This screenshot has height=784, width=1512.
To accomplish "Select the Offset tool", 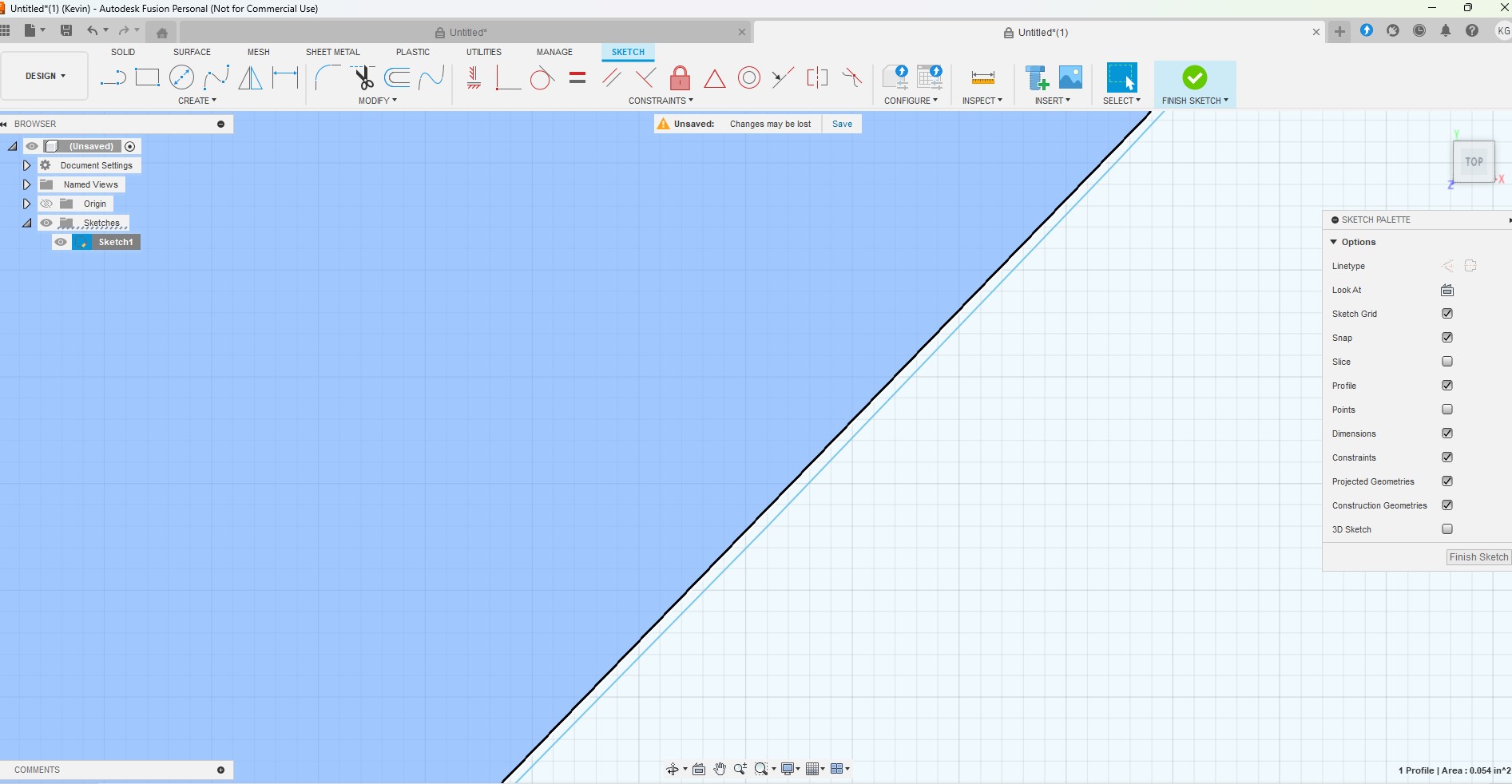I will pos(397,77).
